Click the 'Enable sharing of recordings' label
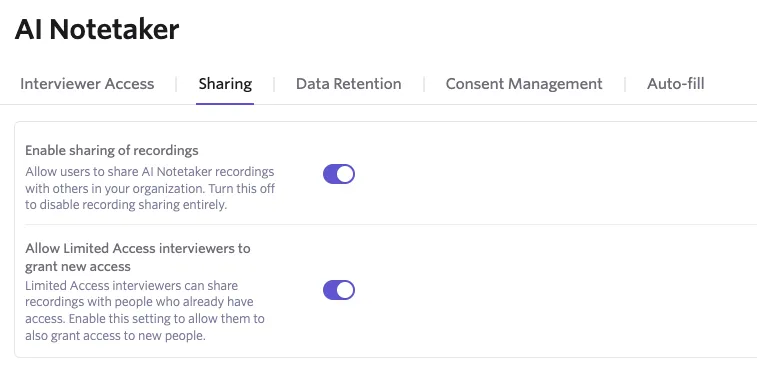 coord(112,151)
